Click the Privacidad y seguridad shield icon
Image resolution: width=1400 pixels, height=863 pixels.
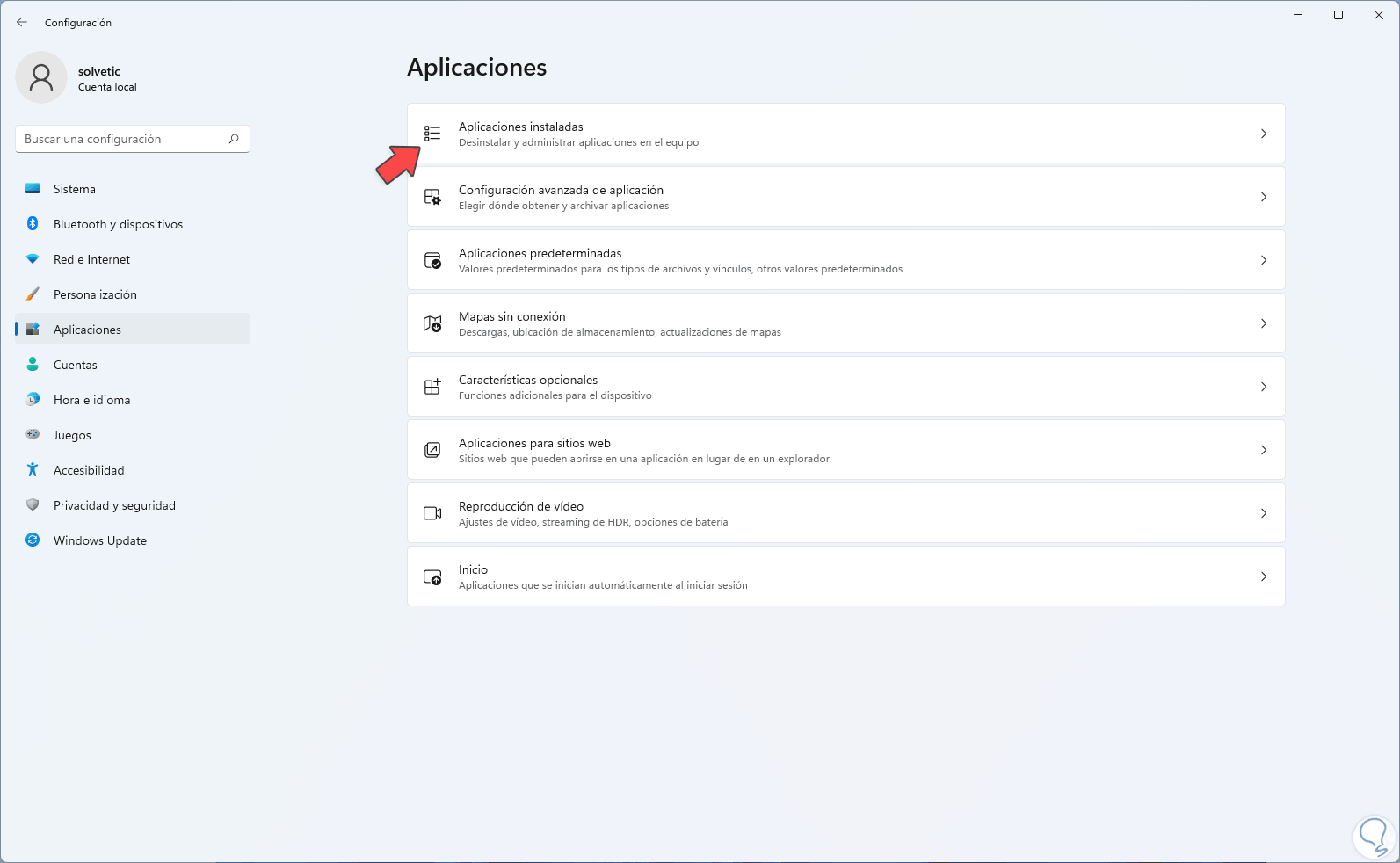coord(33,505)
